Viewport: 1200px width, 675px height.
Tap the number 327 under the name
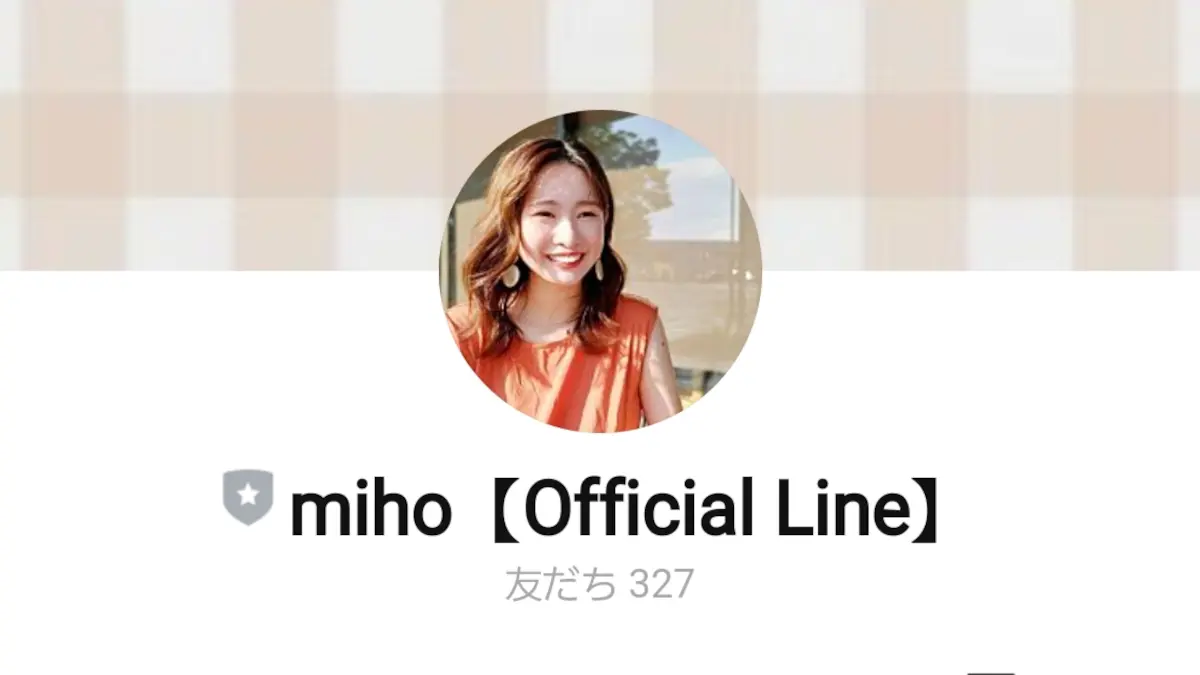(x=661, y=585)
